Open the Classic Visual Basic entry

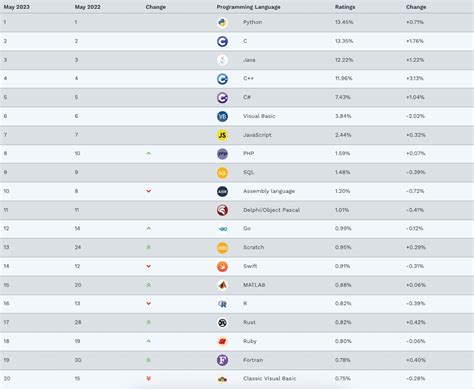[x=269, y=379]
